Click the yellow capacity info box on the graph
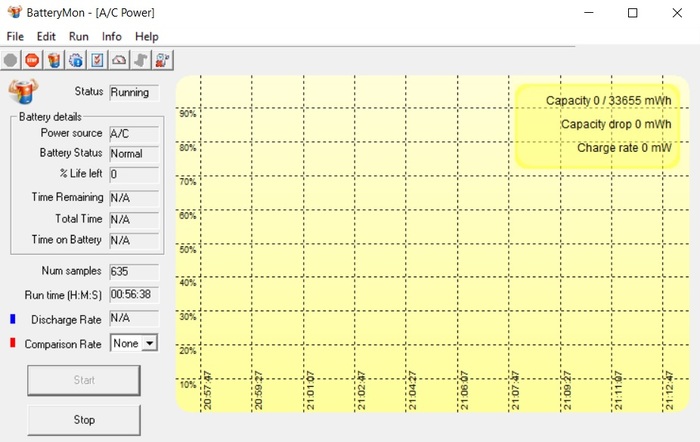 pyautogui.click(x=597, y=125)
